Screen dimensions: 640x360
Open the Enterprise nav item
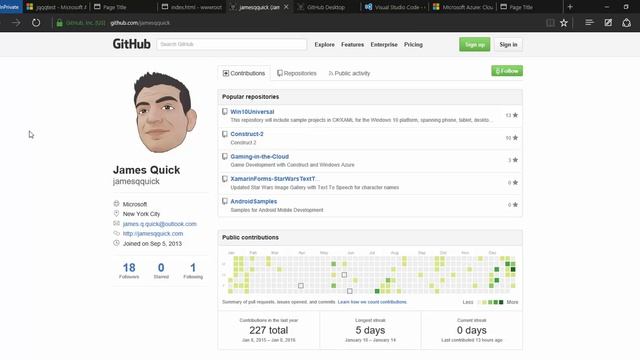click(x=384, y=44)
